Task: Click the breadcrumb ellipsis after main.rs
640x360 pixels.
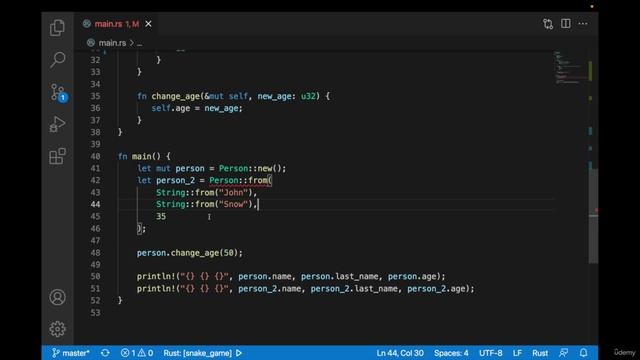Action: click(140, 43)
